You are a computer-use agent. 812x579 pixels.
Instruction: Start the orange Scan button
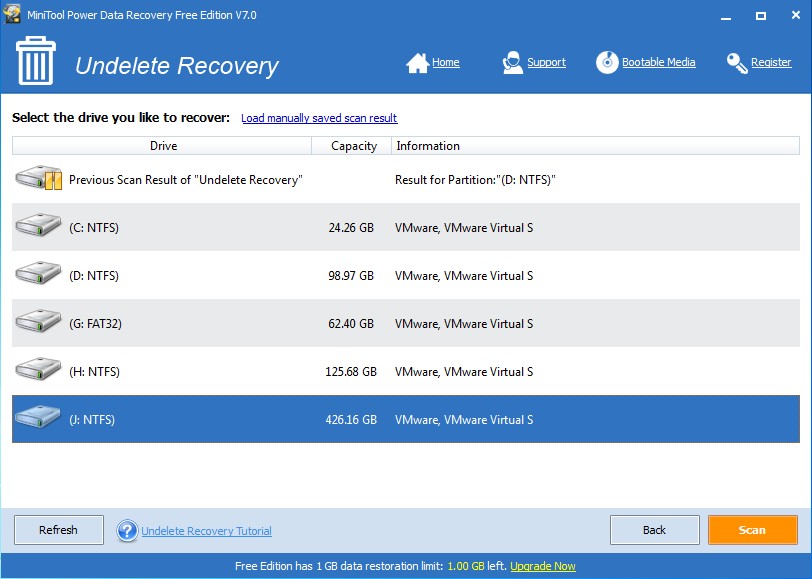pyautogui.click(x=752, y=530)
